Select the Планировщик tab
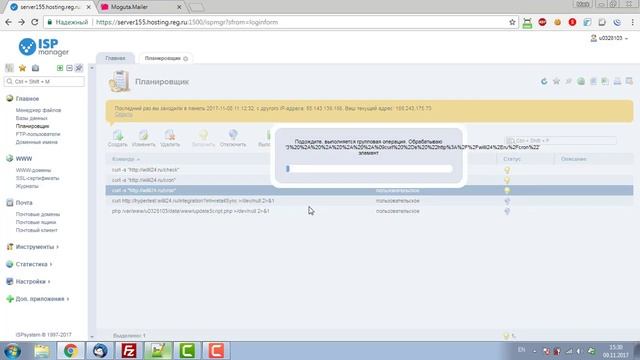 click(x=162, y=58)
